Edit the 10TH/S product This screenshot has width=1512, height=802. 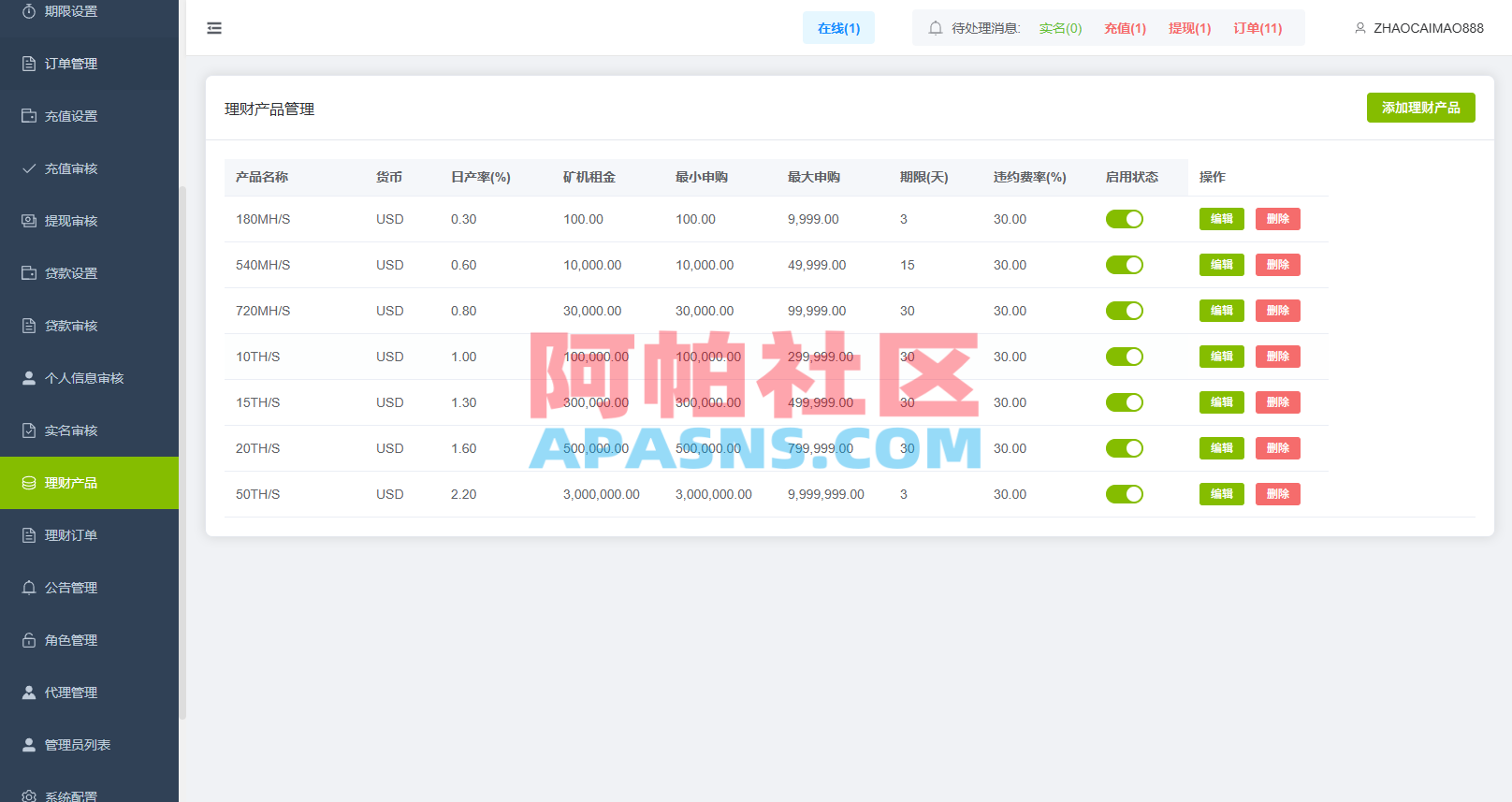[1222, 357]
